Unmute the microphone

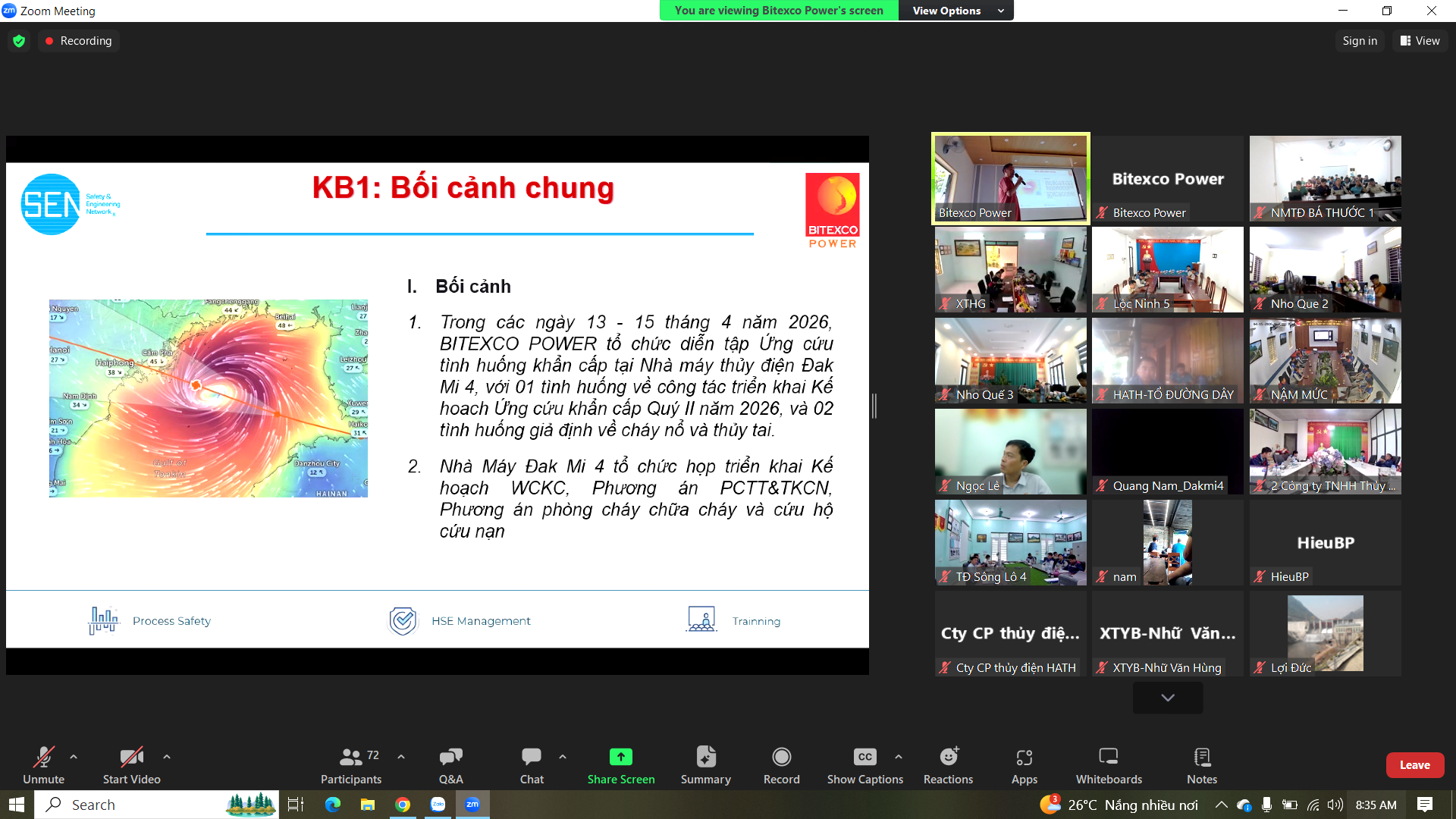43,764
